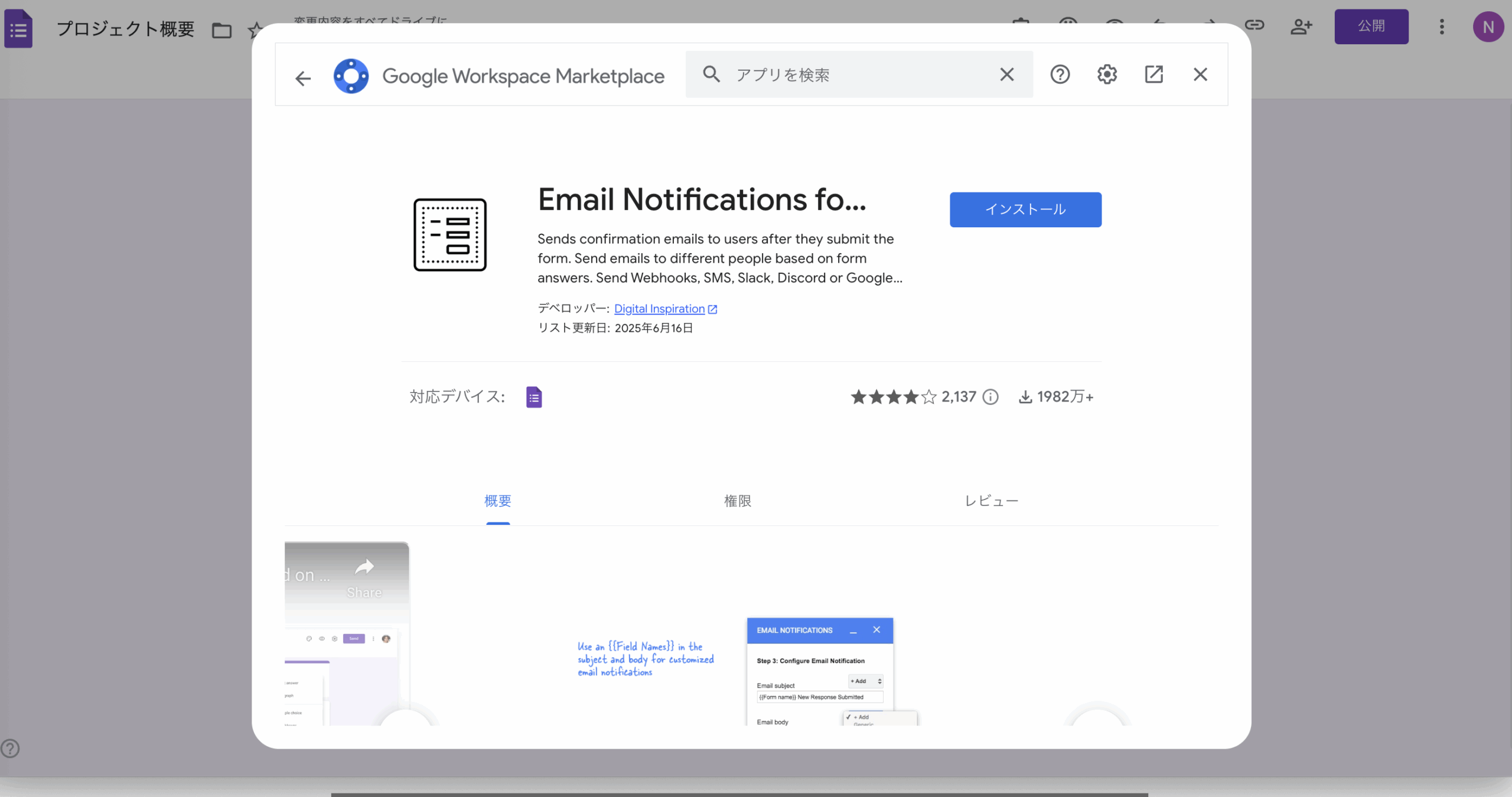Image resolution: width=1512 pixels, height=797 pixels.
Task: Switch to the レビュー tab
Action: point(992,501)
